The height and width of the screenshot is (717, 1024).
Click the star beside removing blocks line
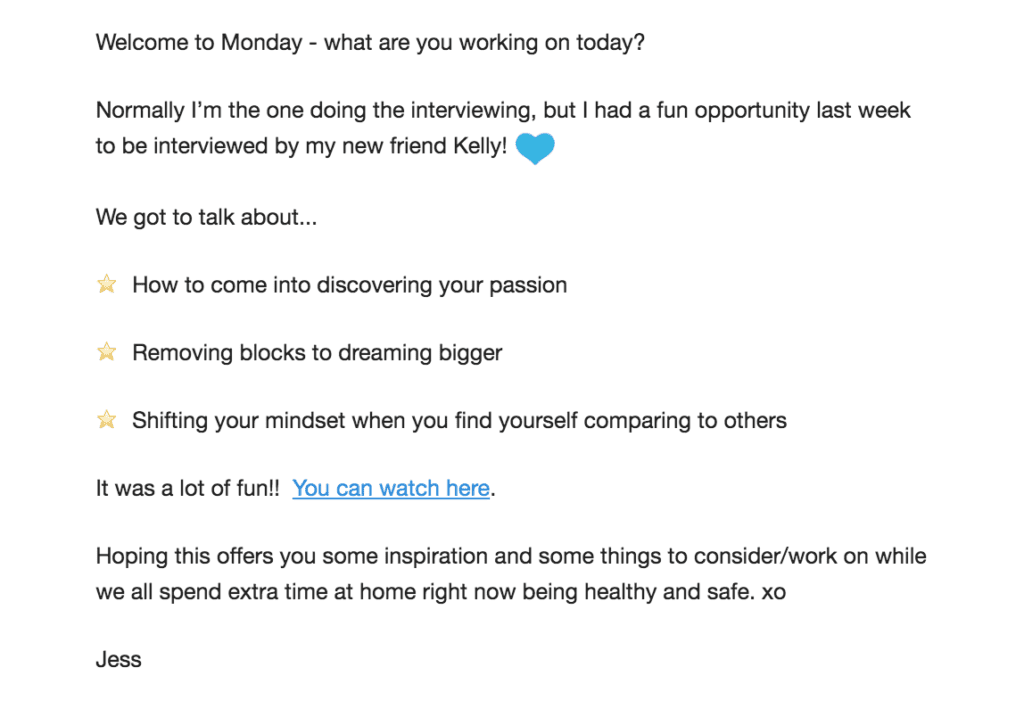[x=106, y=352]
